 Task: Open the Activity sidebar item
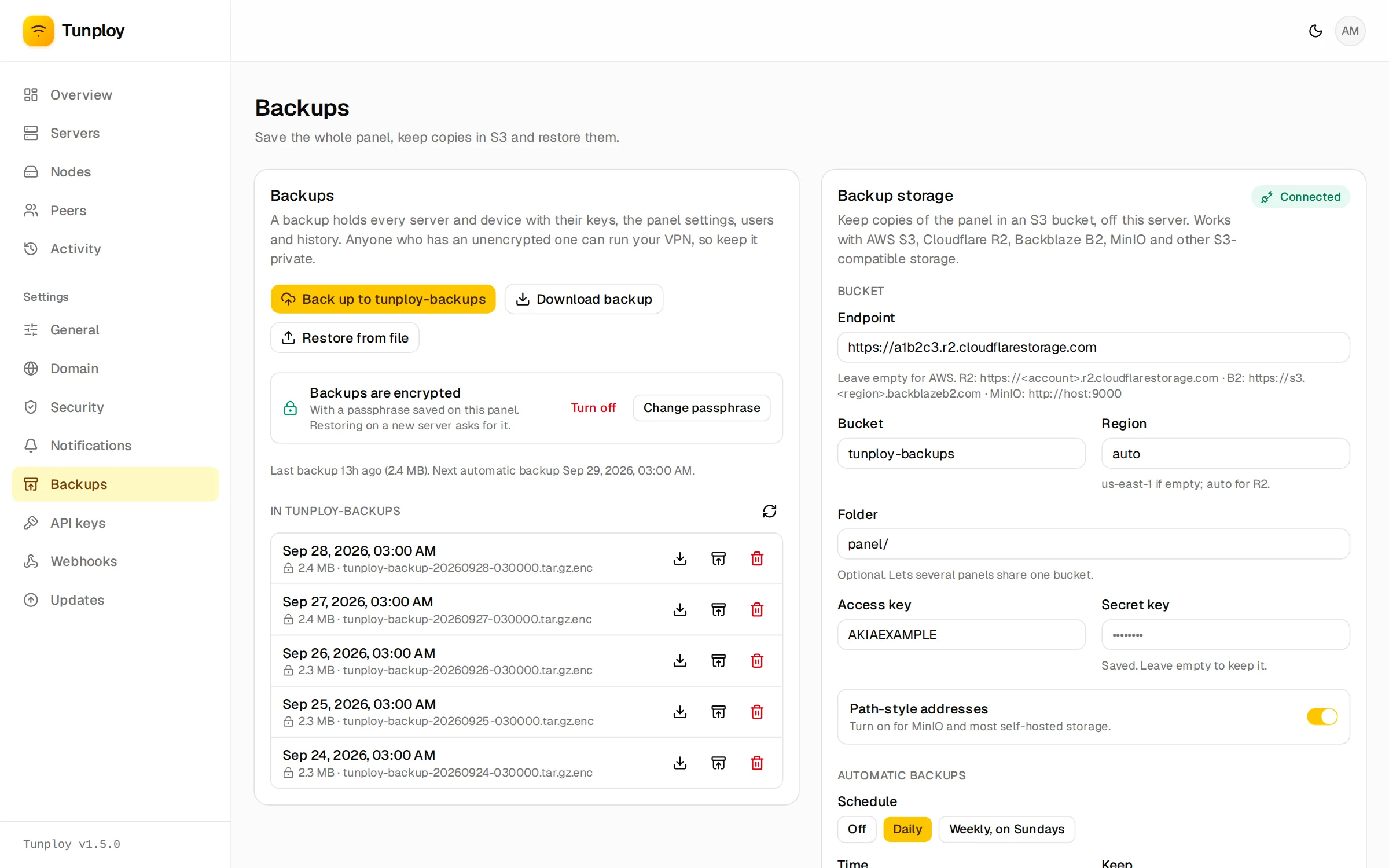pyautogui.click(x=115, y=249)
